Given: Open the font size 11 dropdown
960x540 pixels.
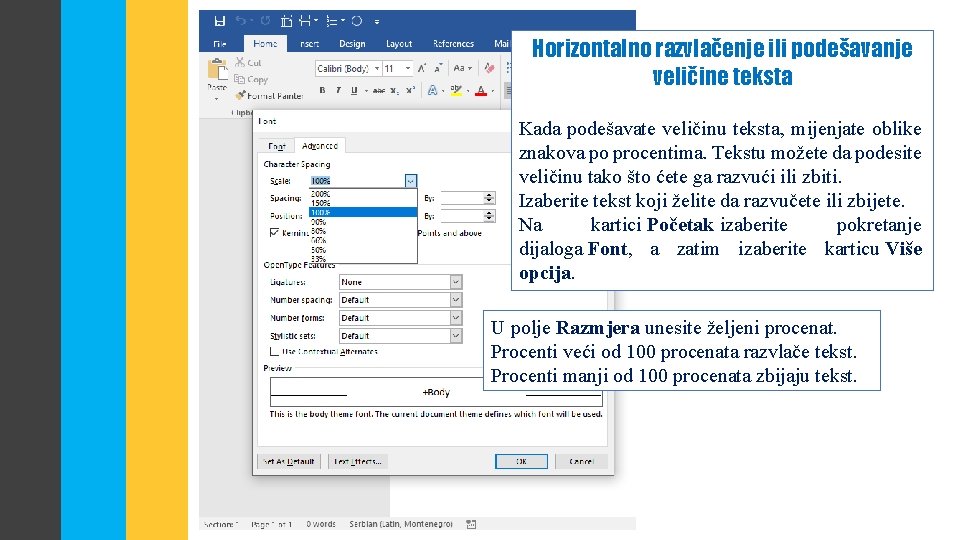Looking at the screenshot, I should coord(408,69).
